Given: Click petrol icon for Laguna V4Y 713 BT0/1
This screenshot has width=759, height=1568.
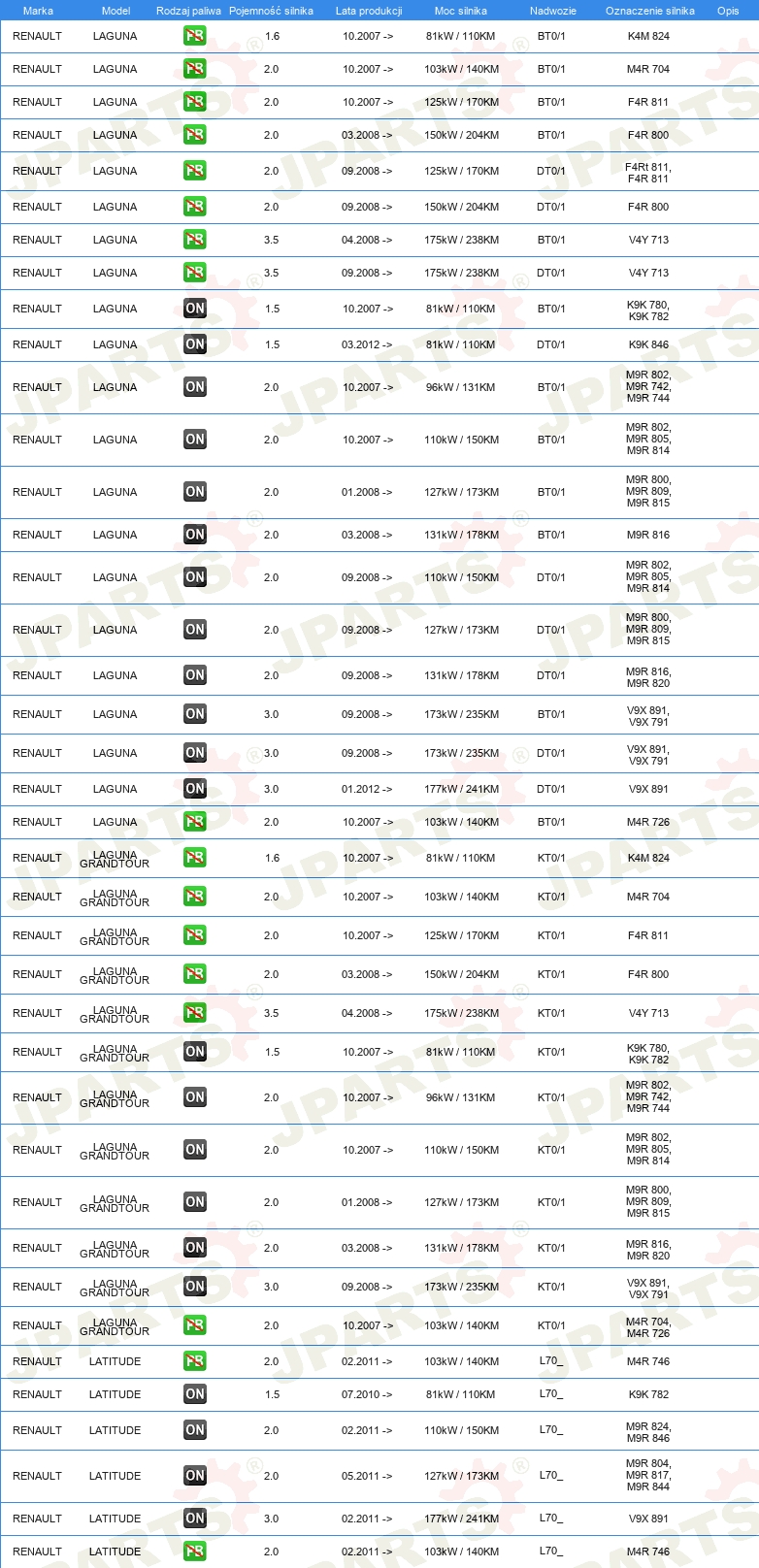Looking at the screenshot, I should pos(195,240).
